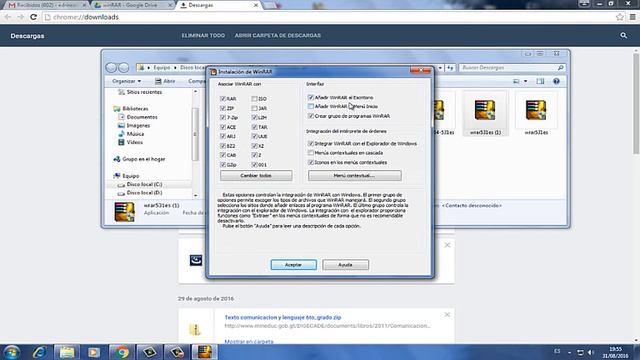The width and height of the screenshot is (640, 360).
Task: Switch to winRAR - Google Drive tab
Action: (x=133, y=5)
